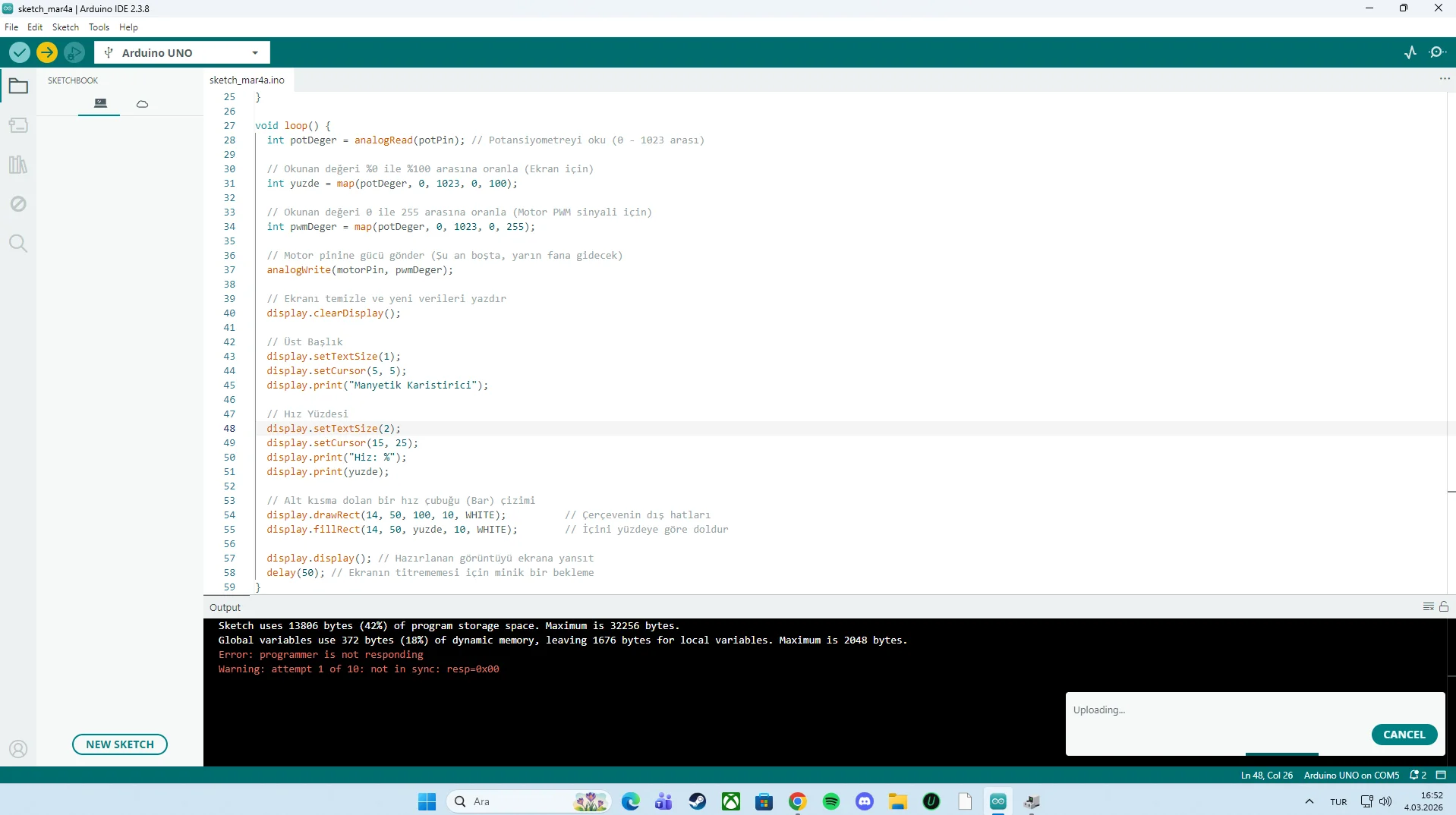Screen dimensions: 1456x815
Task: Open the Serial Plotter
Action: pos(1410,52)
